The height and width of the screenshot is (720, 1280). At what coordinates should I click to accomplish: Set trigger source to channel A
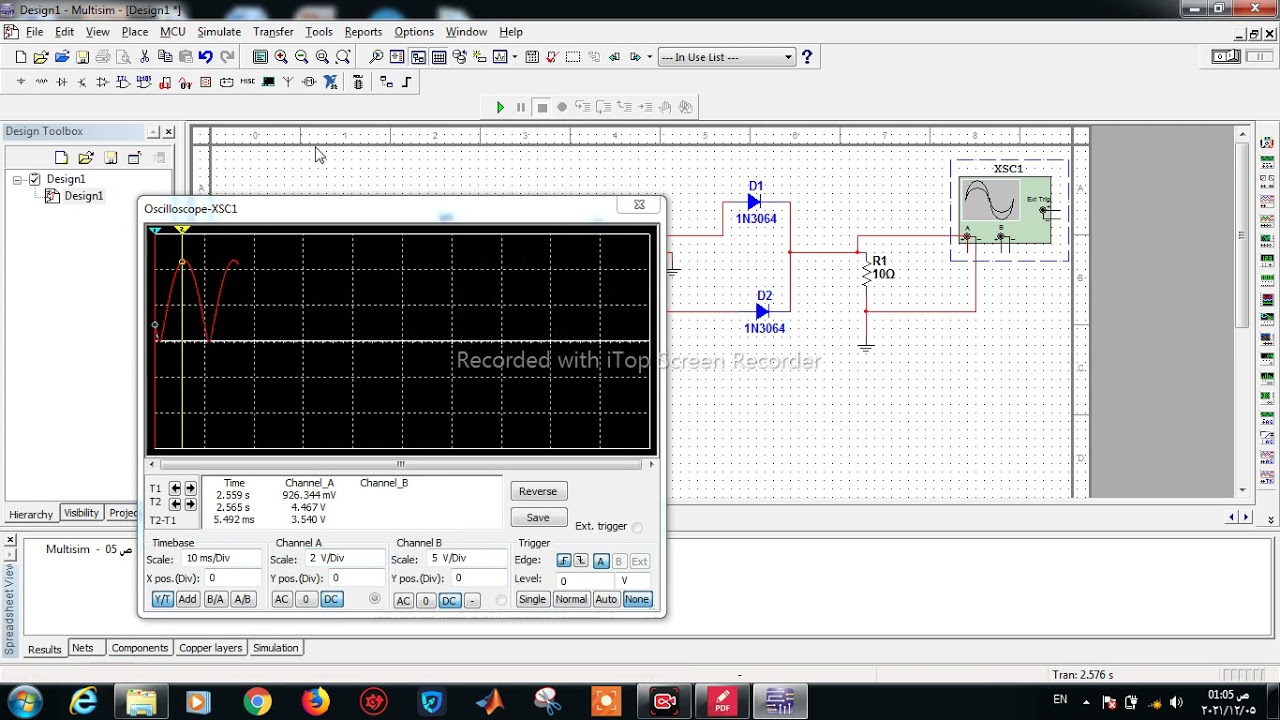click(x=601, y=561)
